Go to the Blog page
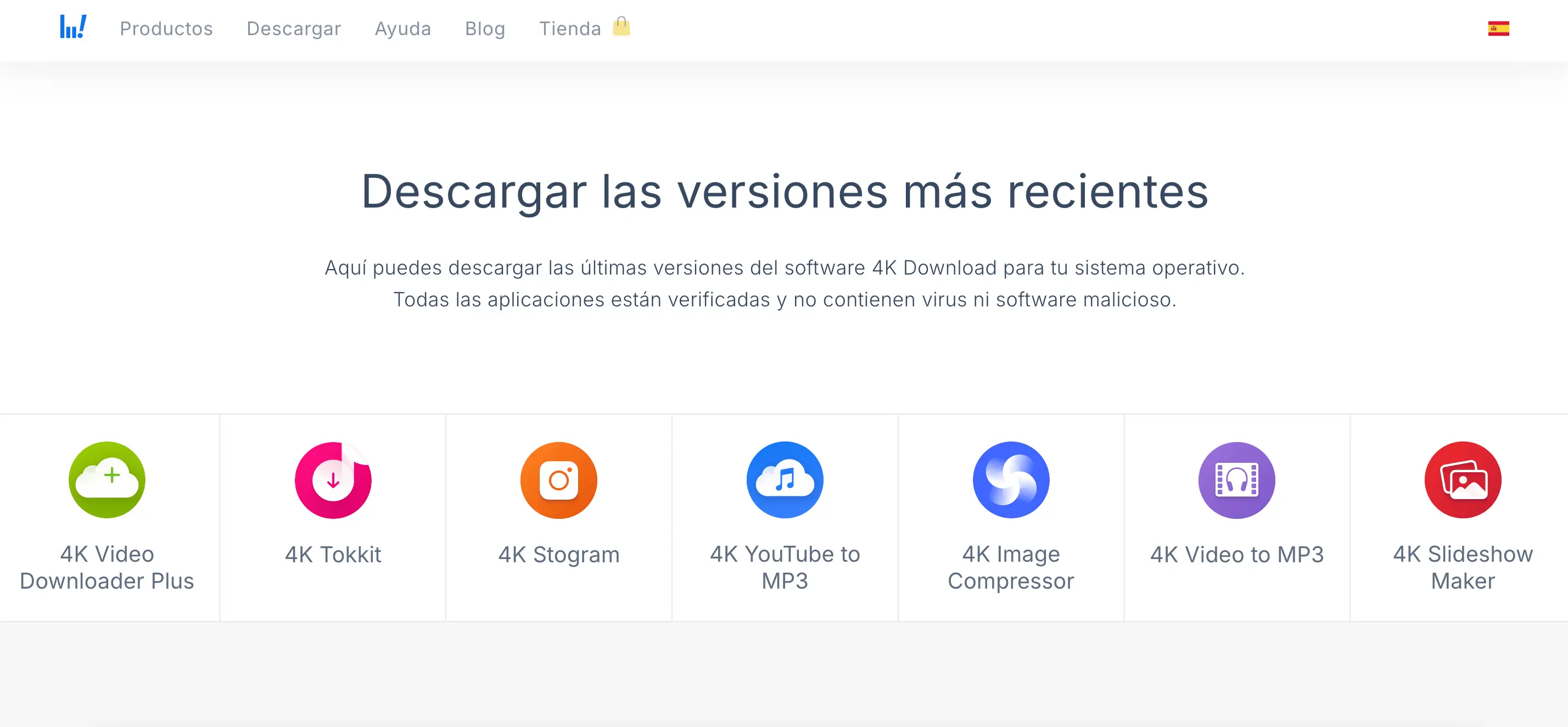The width and height of the screenshot is (1568, 727). click(485, 29)
